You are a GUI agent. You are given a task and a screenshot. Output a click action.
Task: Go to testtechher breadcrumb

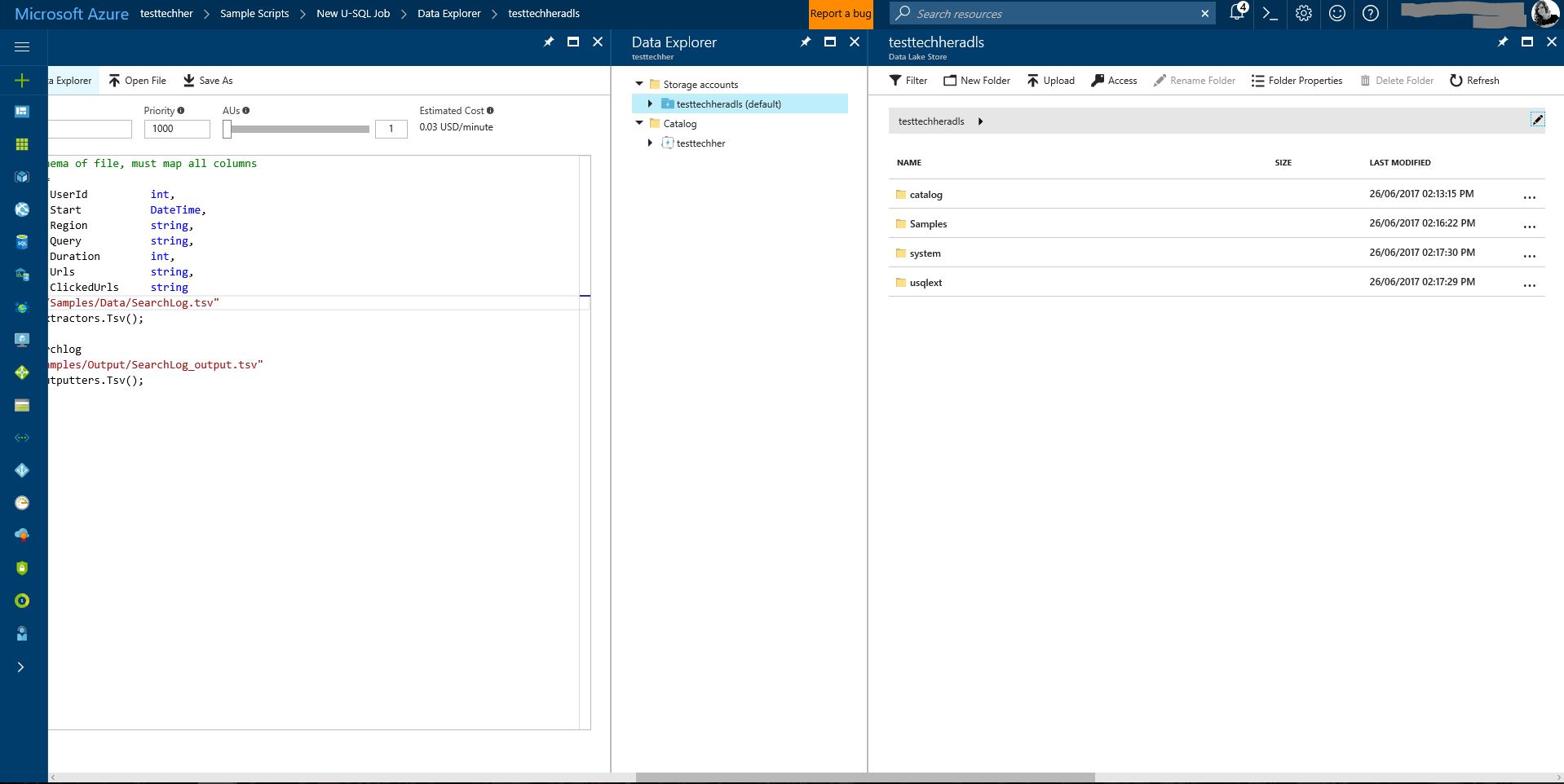[166, 13]
